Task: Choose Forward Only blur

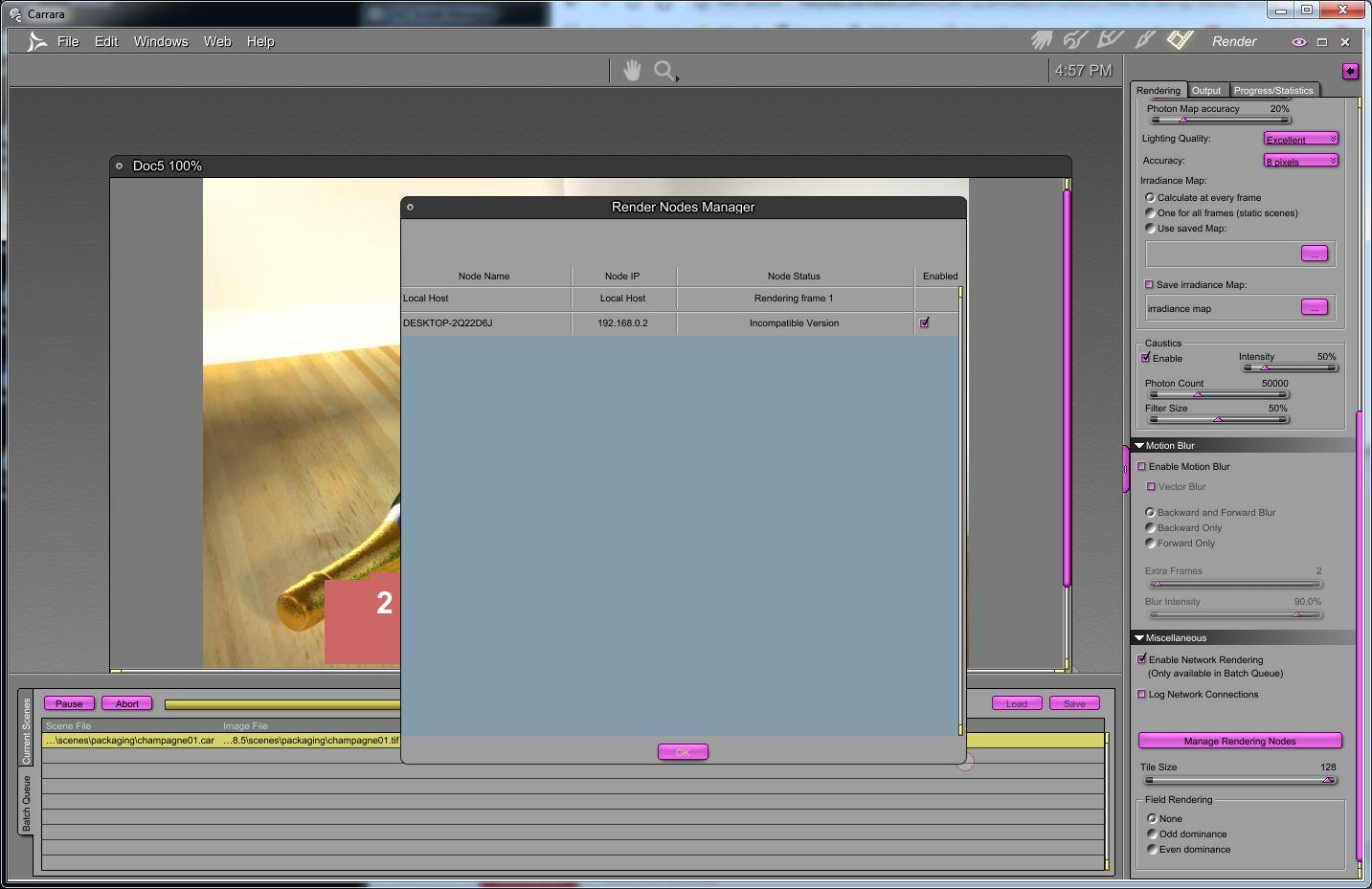Action: click(x=1150, y=543)
